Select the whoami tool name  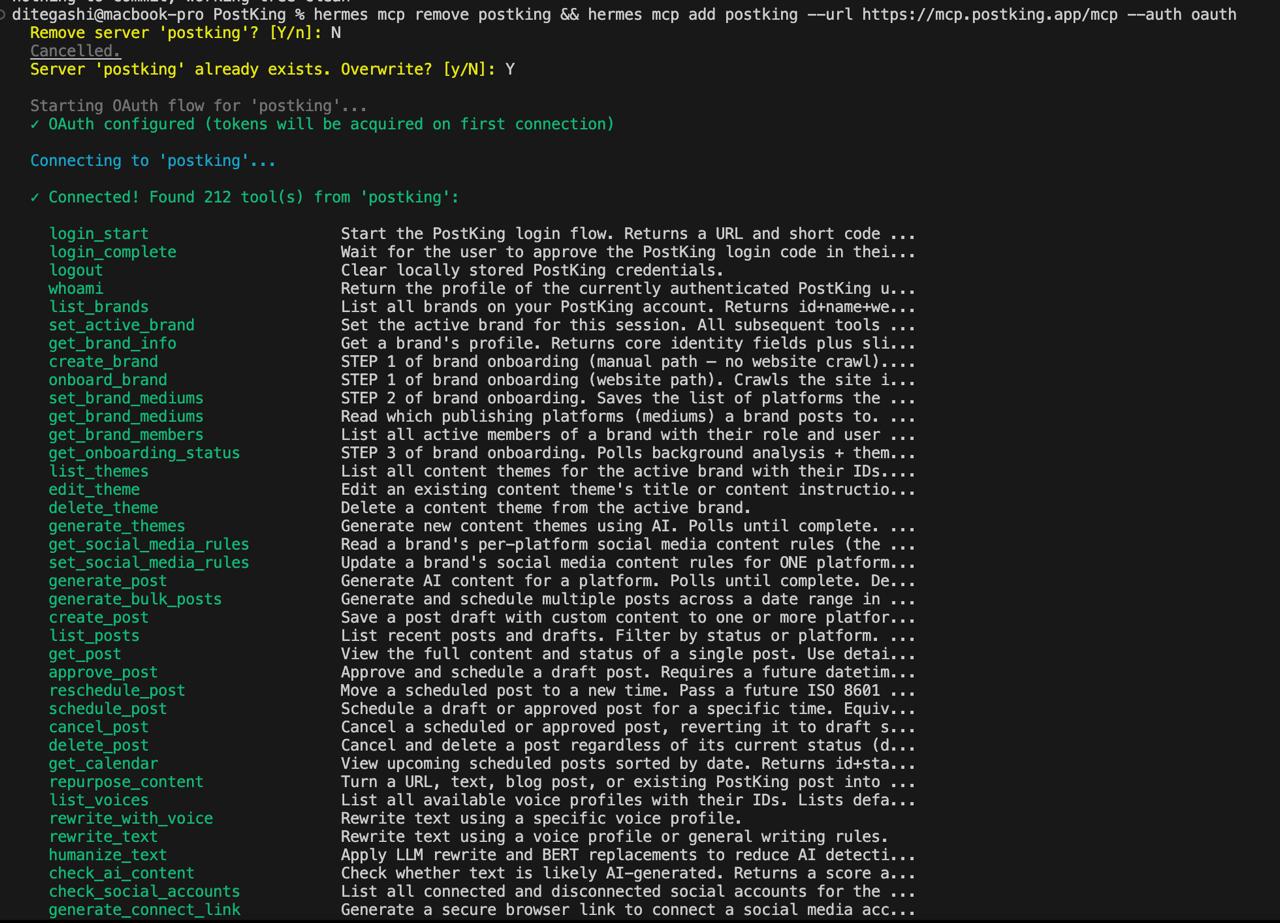(x=76, y=288)
